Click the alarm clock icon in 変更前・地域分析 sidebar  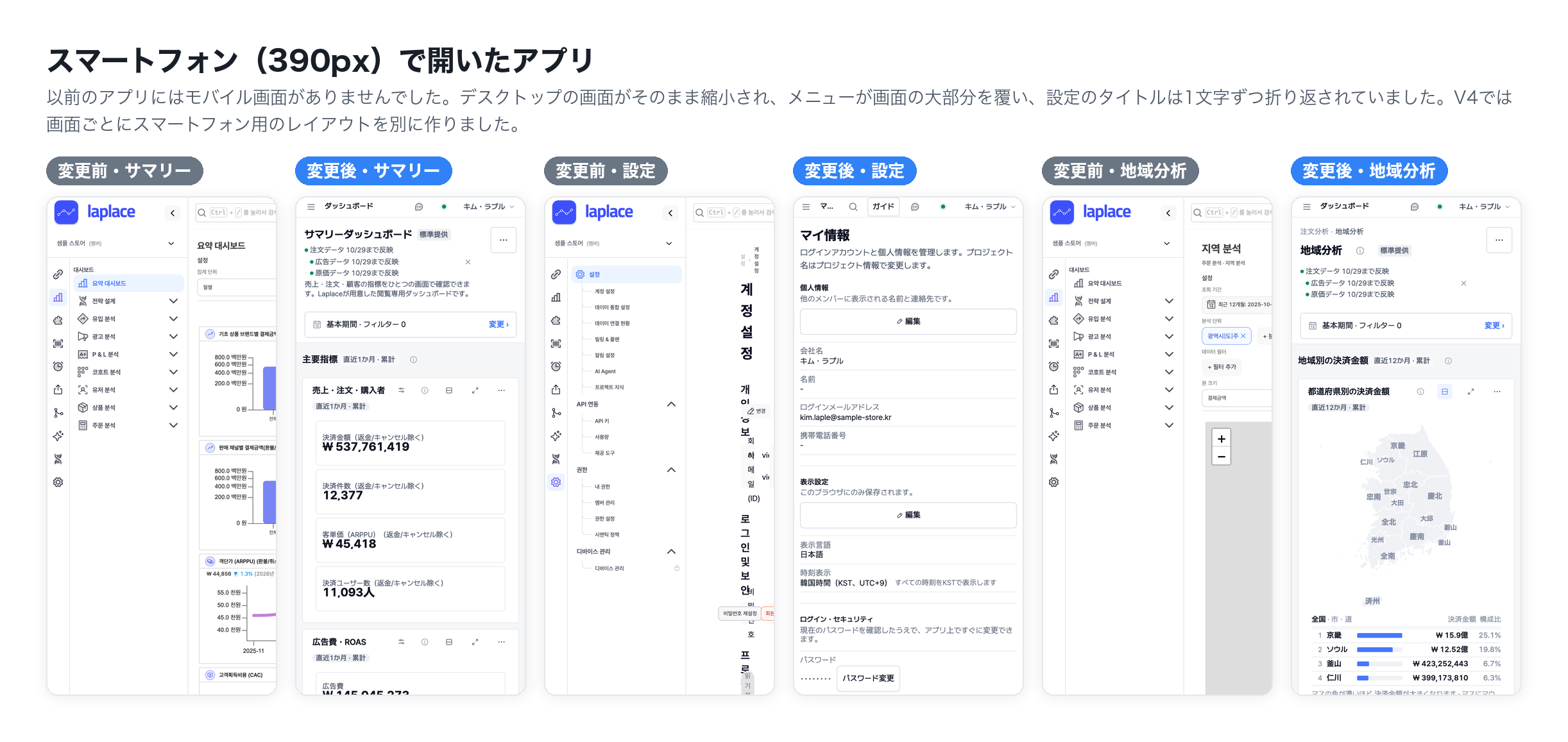(1054, 367)
